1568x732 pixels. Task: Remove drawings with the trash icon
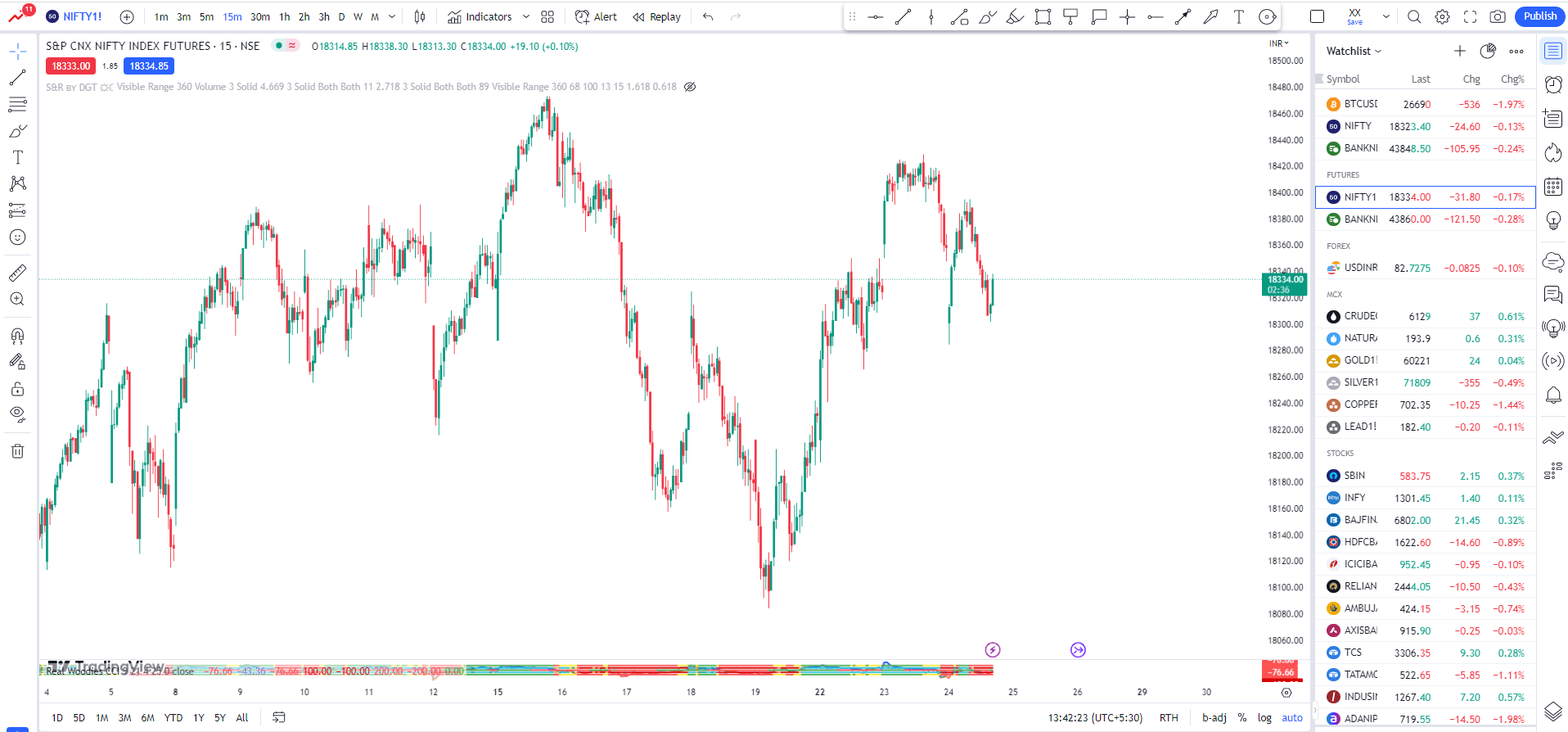(x=17, y=451)
